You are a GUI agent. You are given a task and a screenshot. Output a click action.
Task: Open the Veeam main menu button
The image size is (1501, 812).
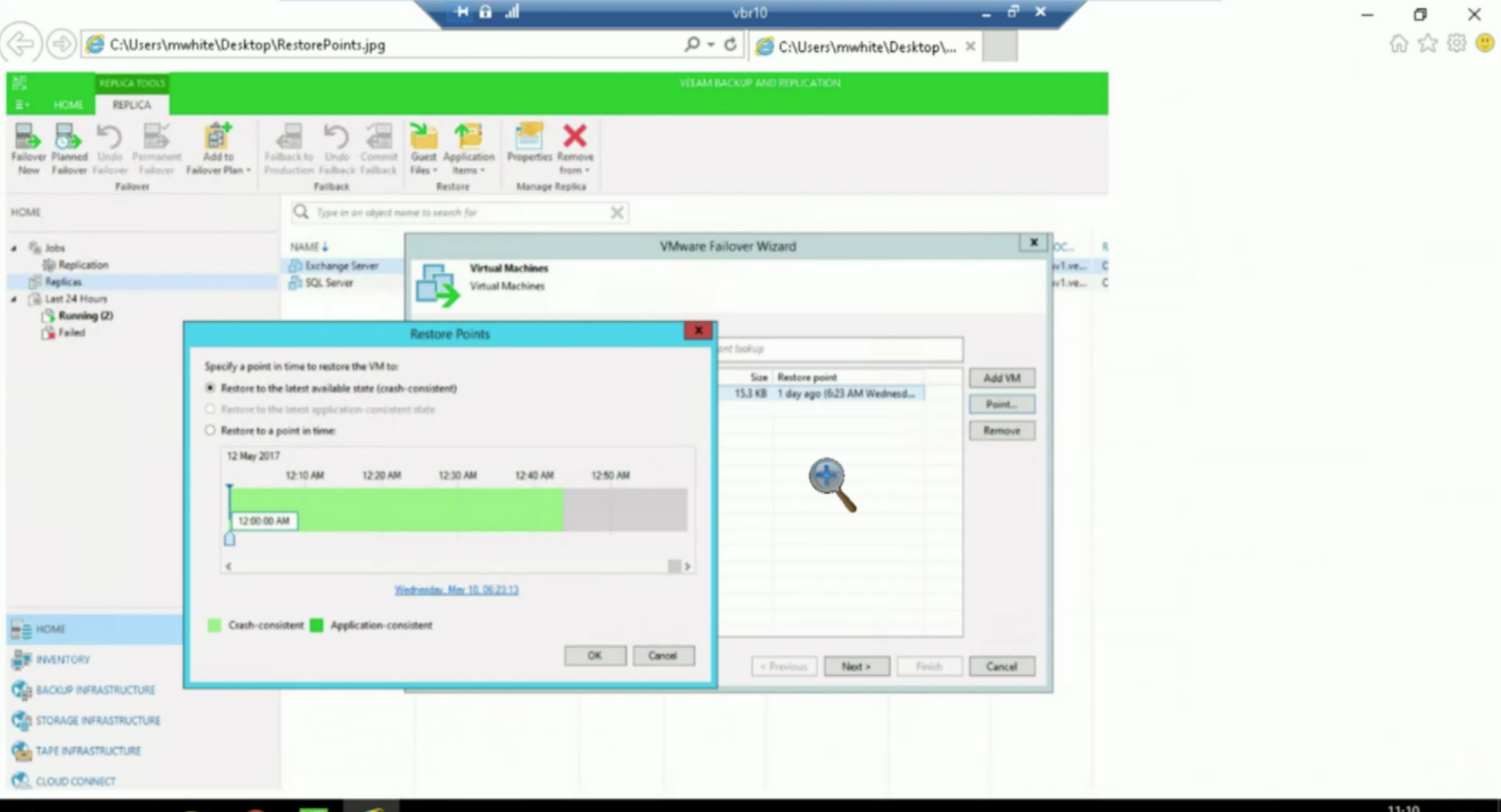[x=20, y=104]
